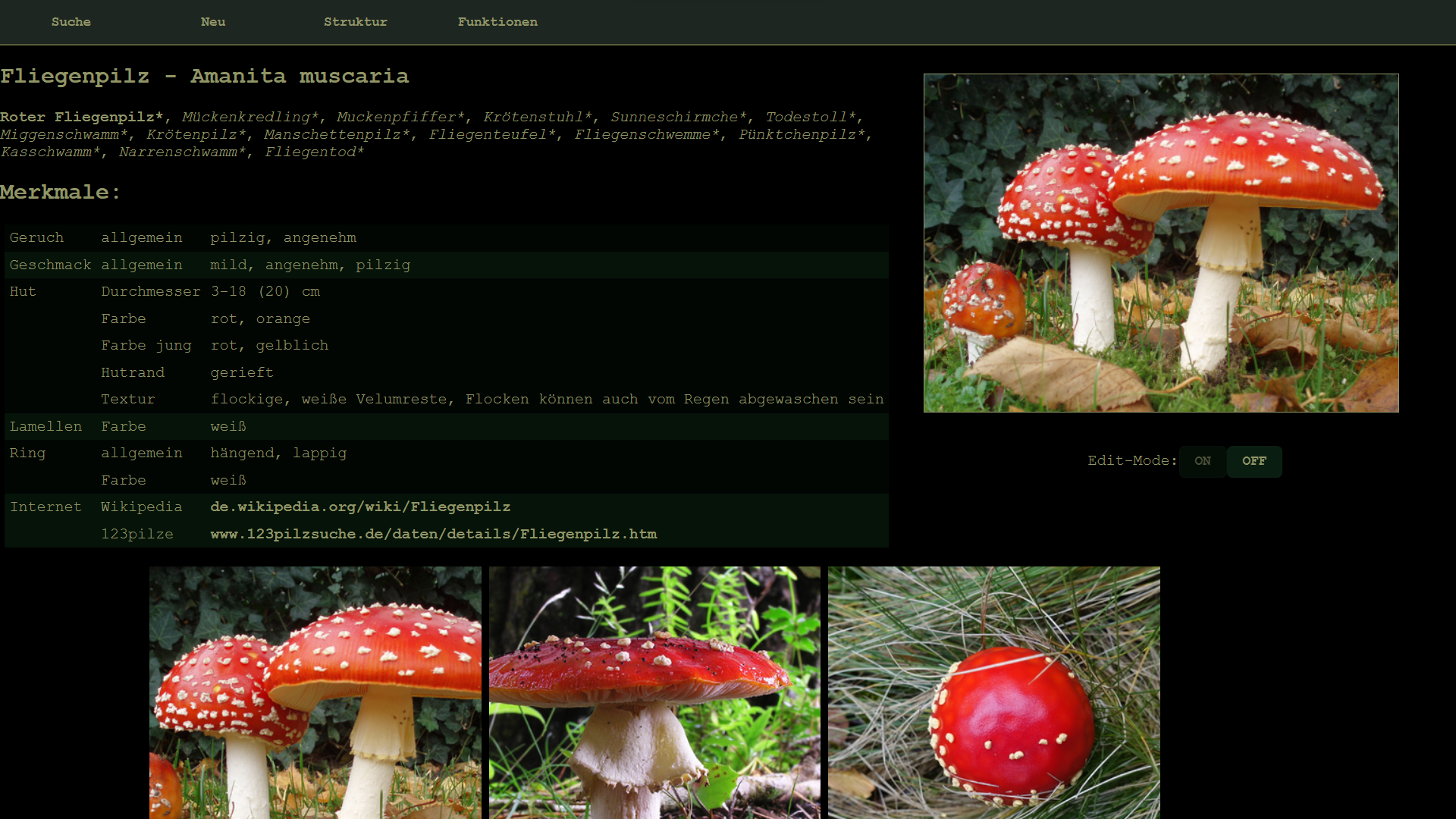Open the Struktur menu
The width and height of the screenshot is (1456, 819).
(x=355, y=22)
